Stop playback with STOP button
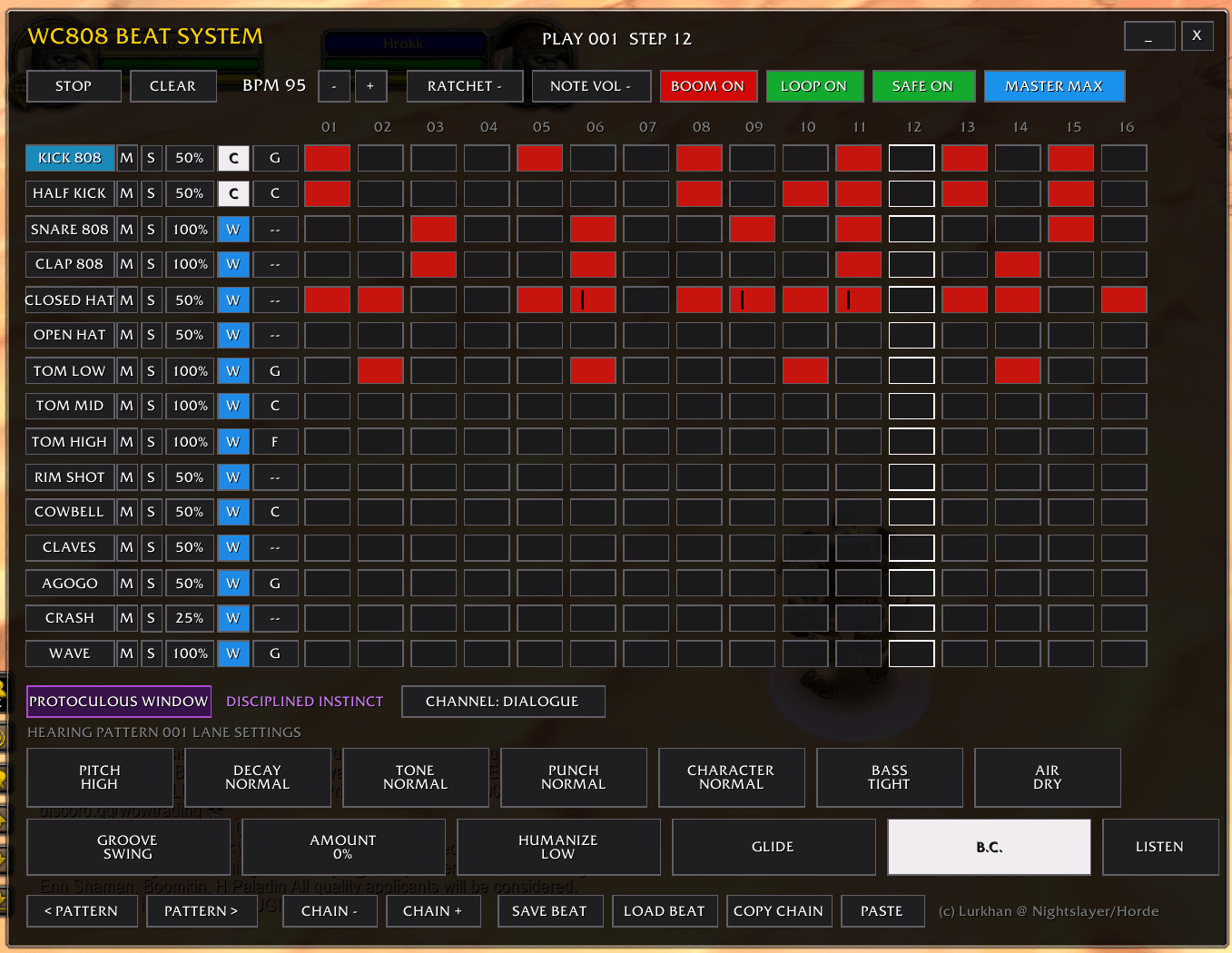Viewport: 1232px width, 953px height. tap(74, 86)
